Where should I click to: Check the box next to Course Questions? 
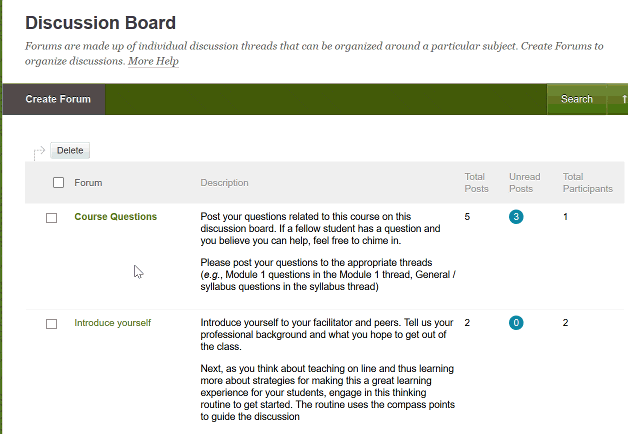point(52,218)
